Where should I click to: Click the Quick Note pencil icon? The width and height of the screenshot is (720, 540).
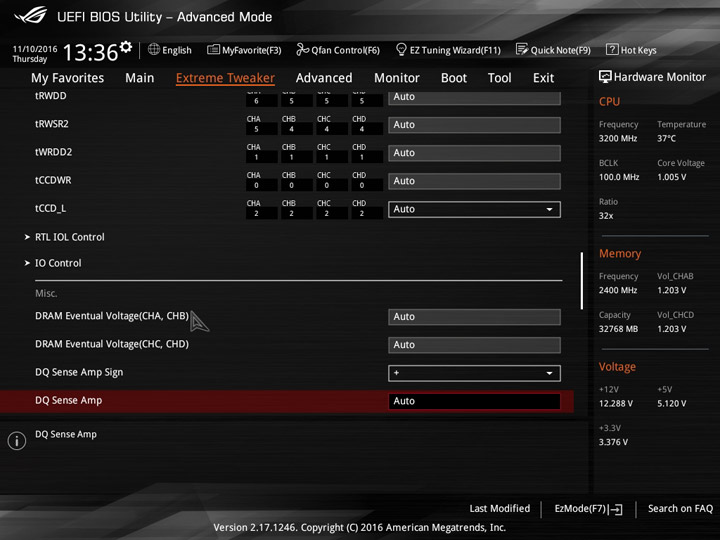coord(522,49)
